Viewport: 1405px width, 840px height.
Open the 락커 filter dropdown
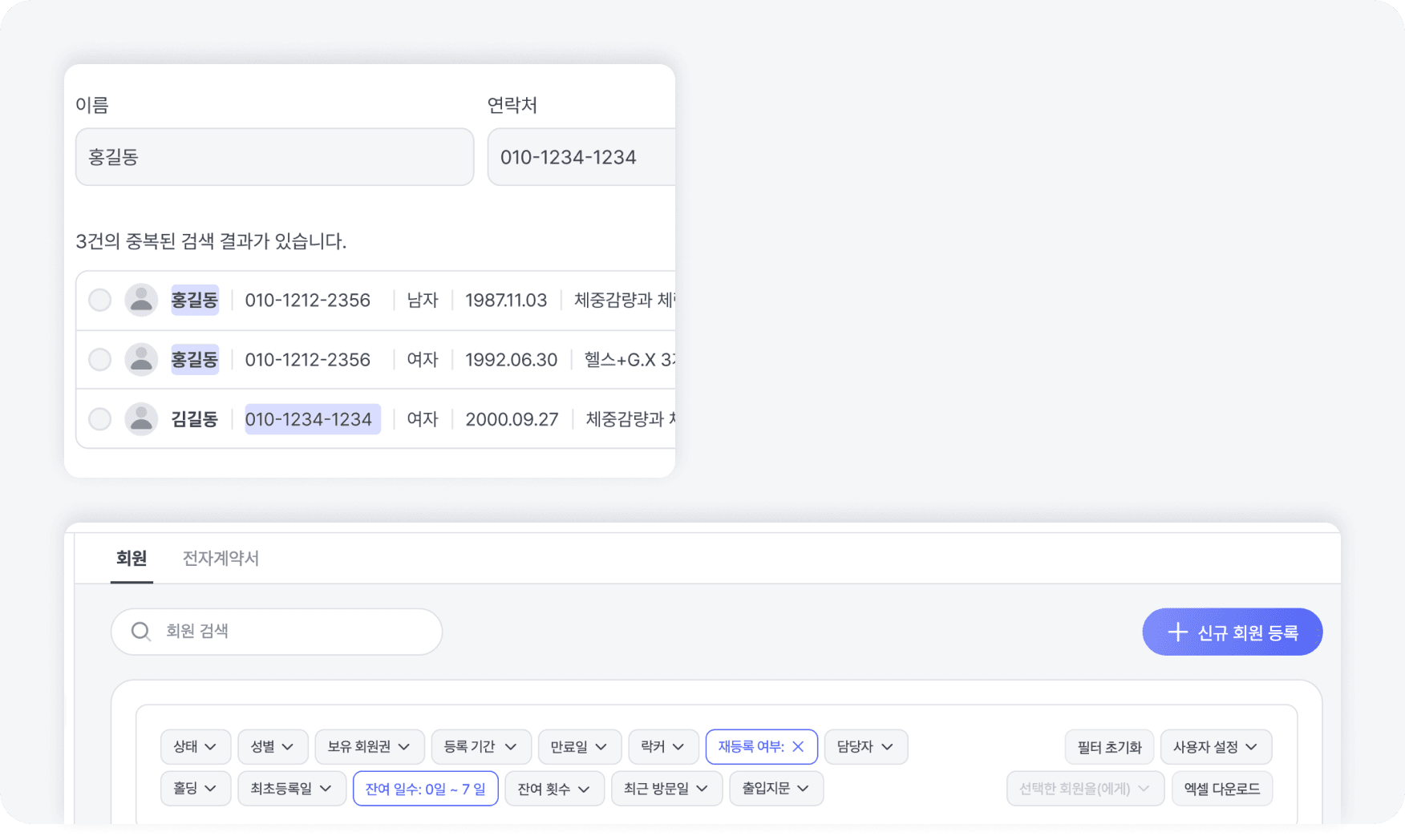(663, 746)
